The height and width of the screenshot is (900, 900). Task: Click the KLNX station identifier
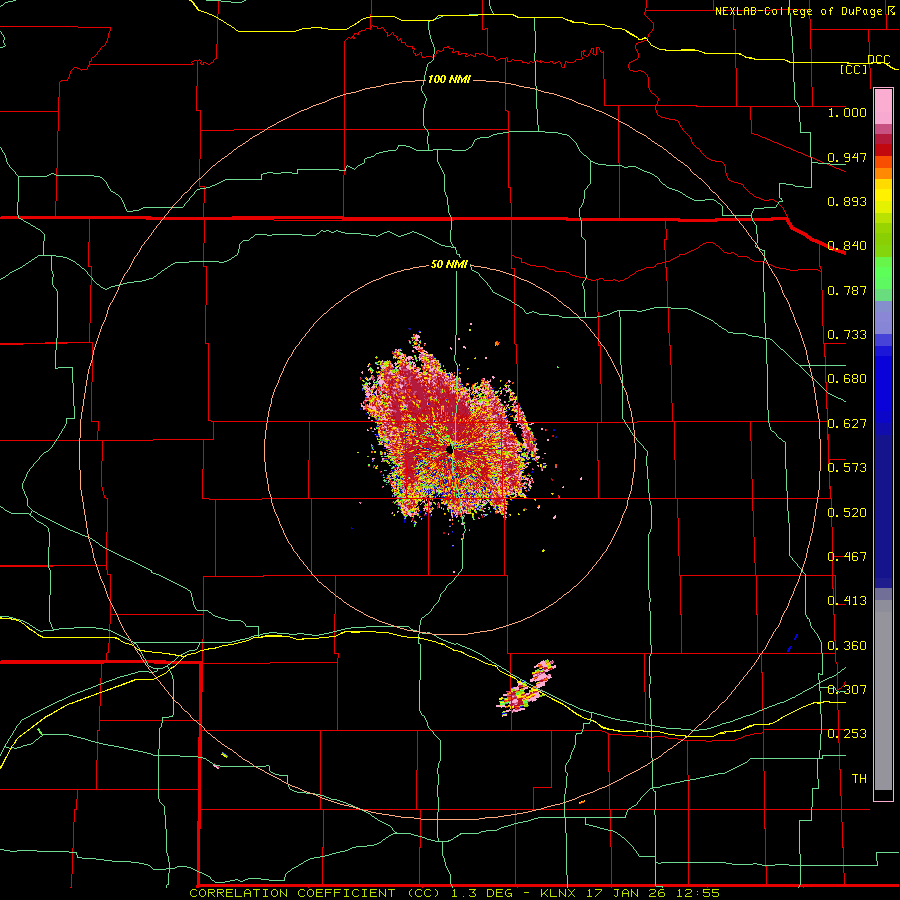point(559,893)
